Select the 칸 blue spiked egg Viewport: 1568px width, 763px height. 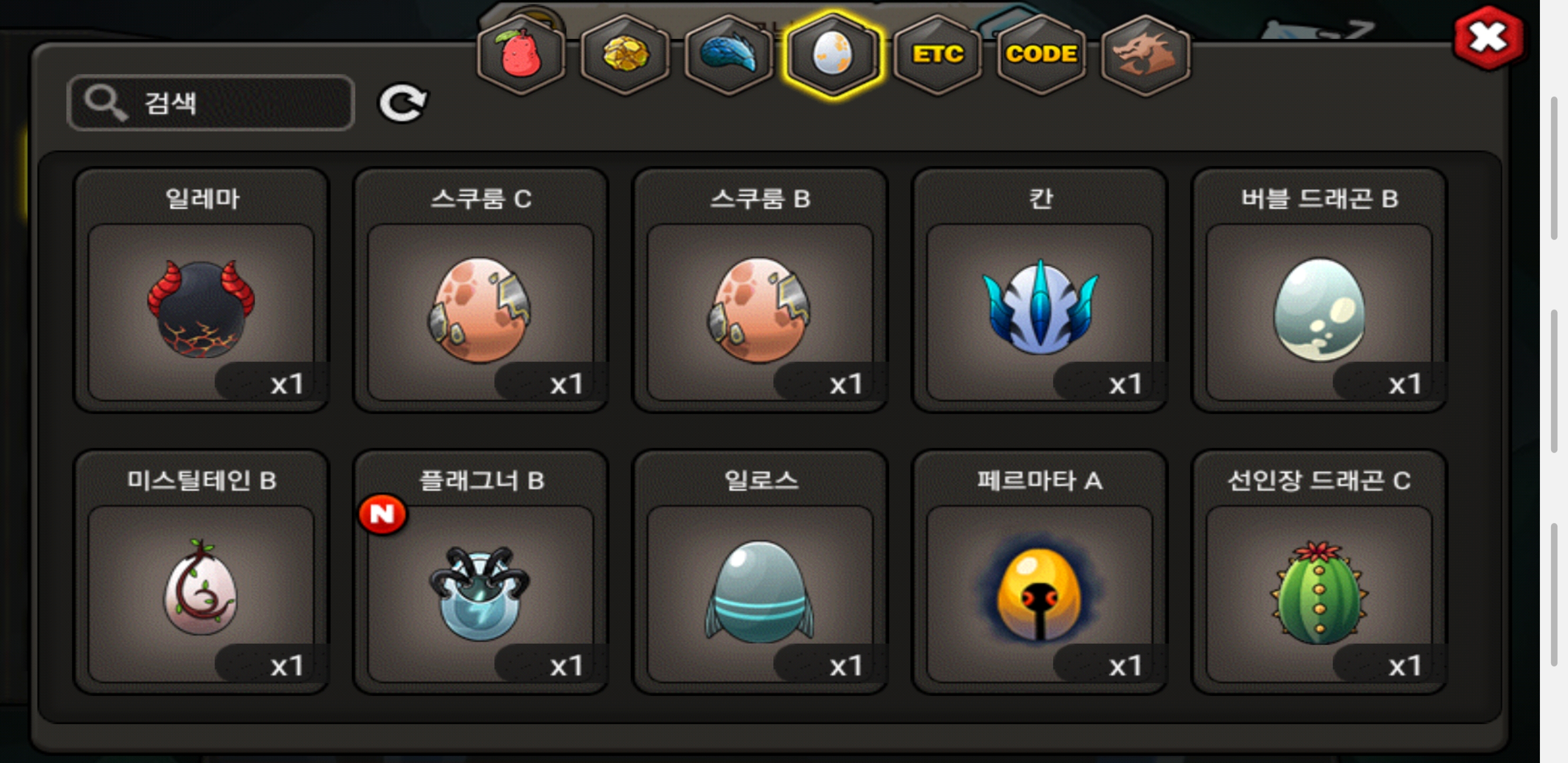pos(1040,290)
